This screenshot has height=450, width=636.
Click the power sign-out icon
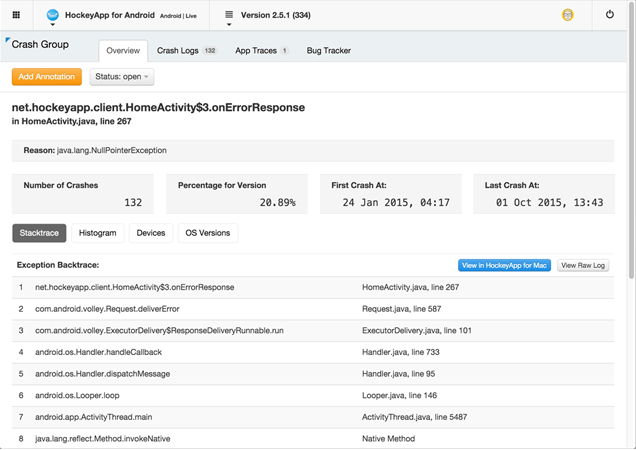[610, 15]
